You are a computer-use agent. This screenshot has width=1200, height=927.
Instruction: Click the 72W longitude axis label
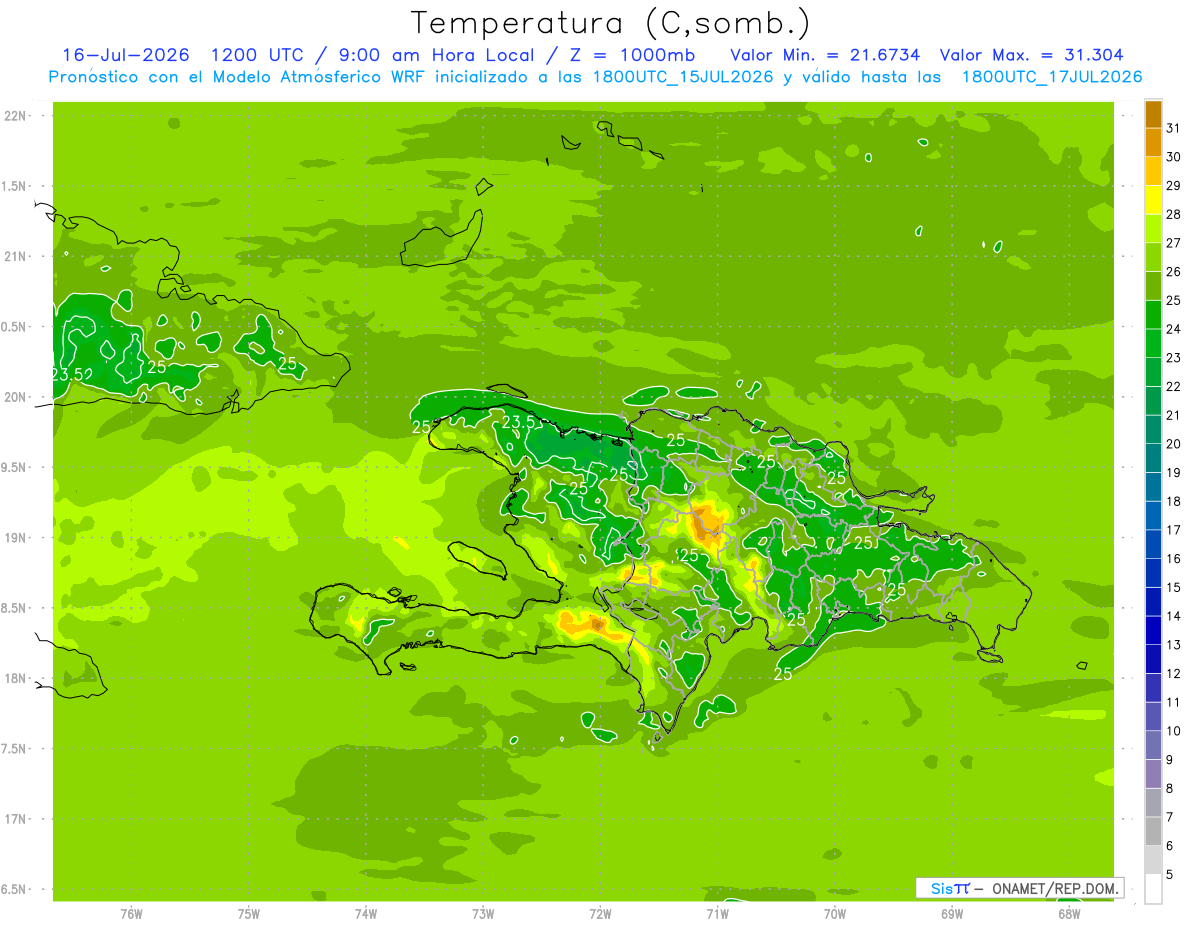(601, 913)
